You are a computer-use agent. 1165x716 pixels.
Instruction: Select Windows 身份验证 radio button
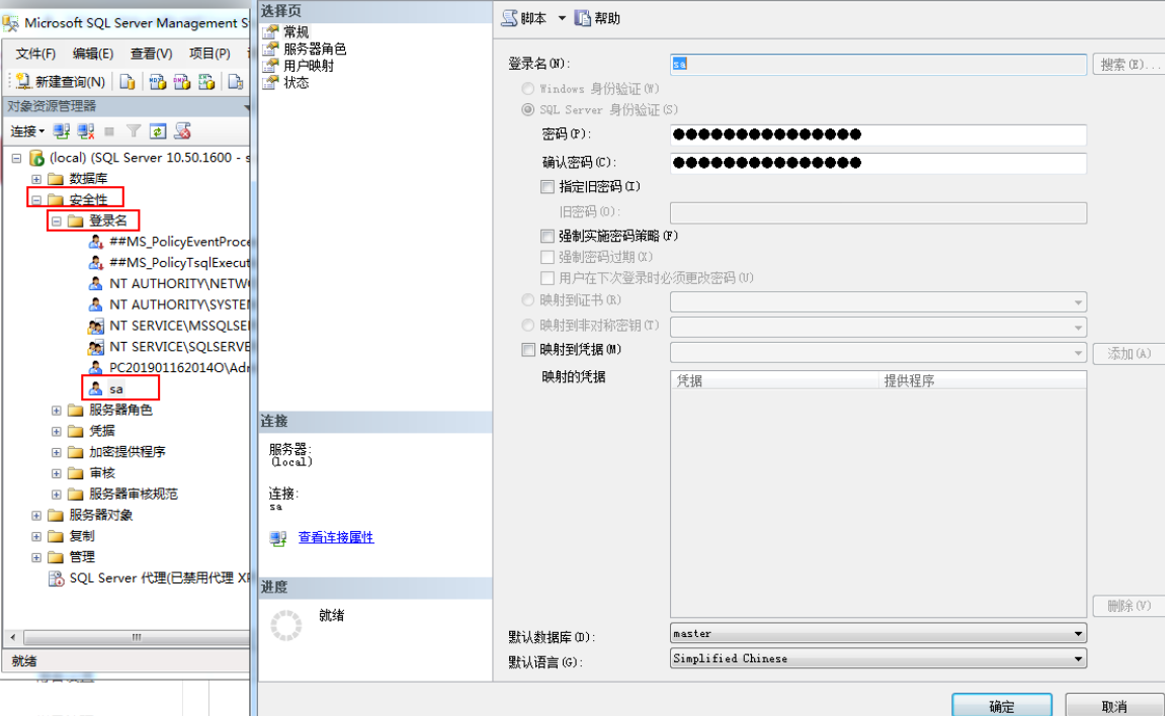[x=528, y=88]
